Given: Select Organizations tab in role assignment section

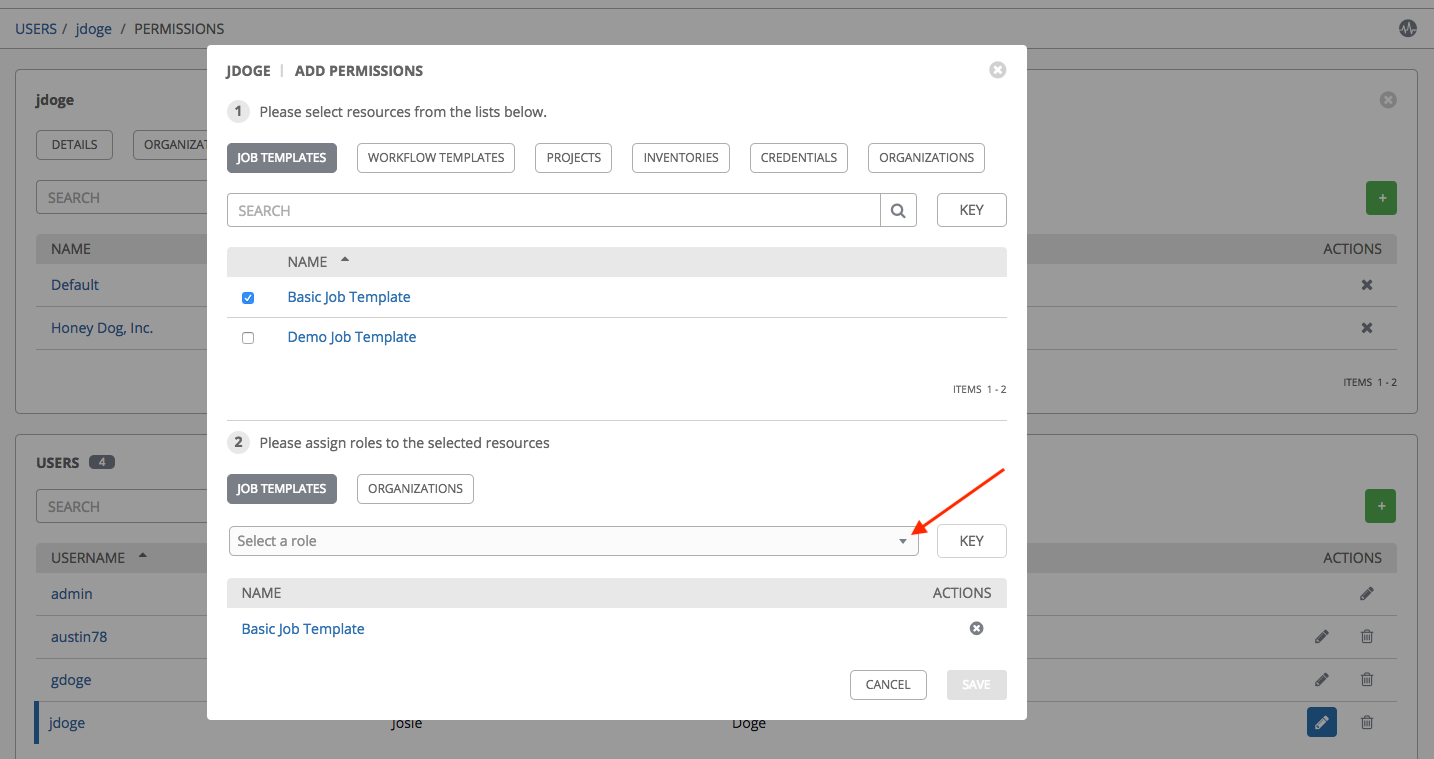Looking at the screenshot, I should pos(415,489).
